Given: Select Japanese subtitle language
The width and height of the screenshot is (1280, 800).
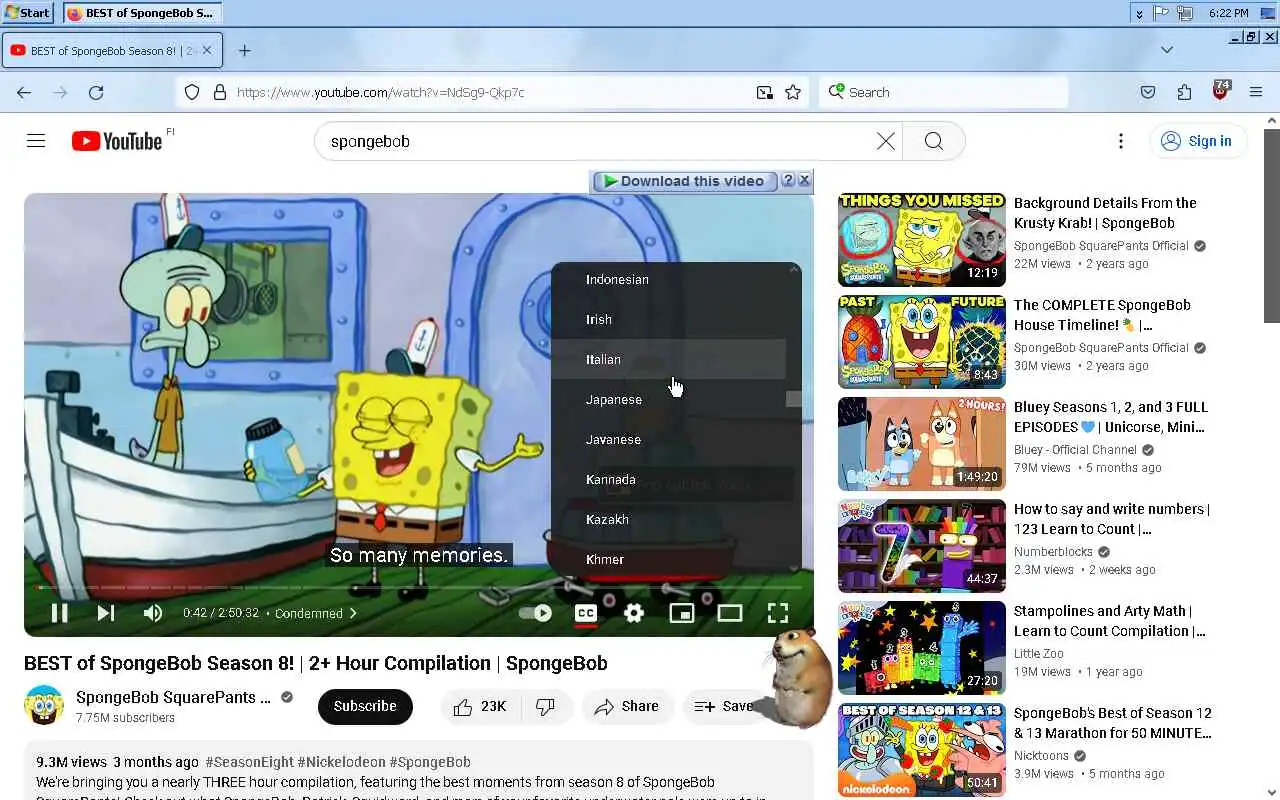Looking at the screenshot, I should [x=669, y=399].
